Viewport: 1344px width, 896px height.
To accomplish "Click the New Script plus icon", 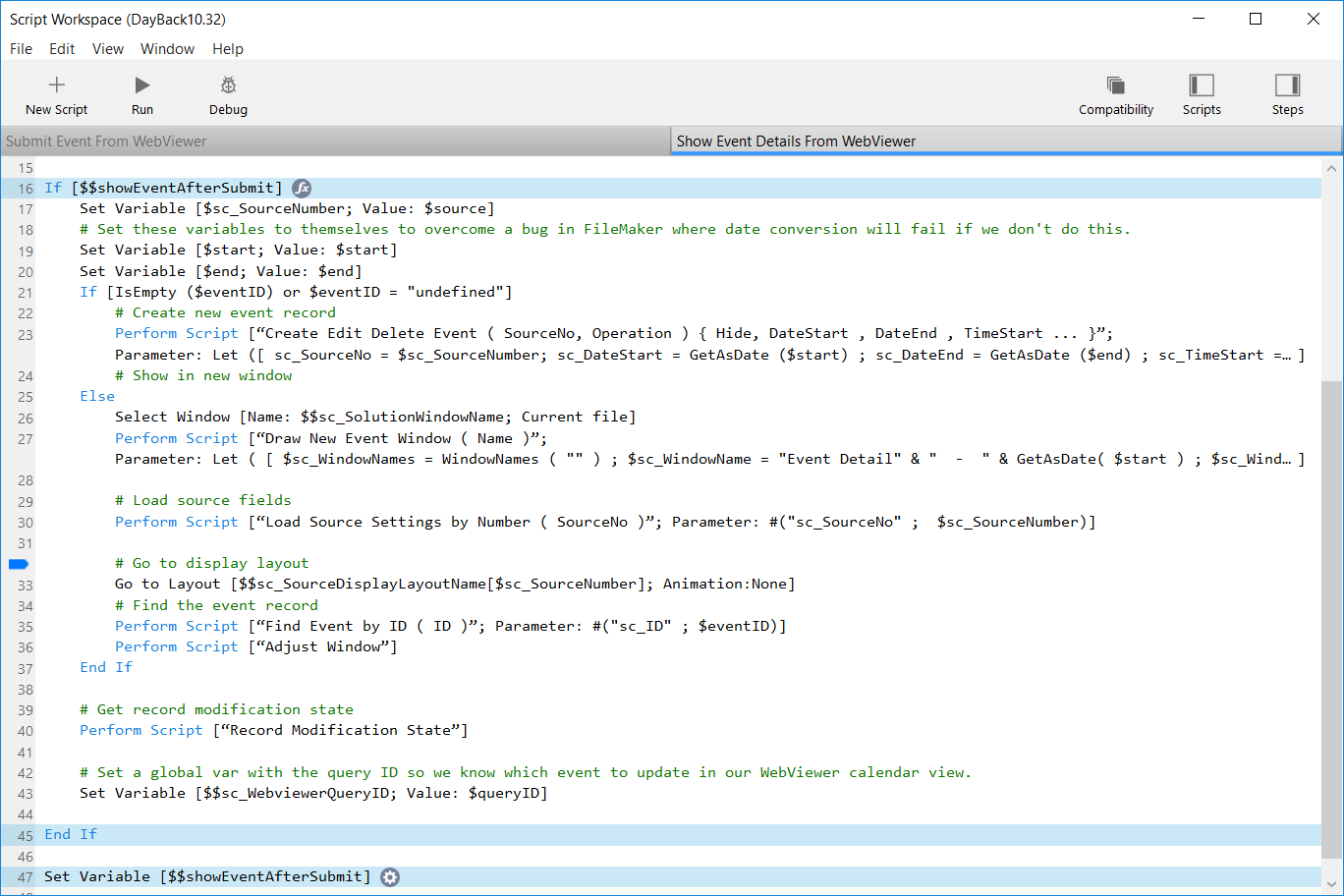I will [57, 85].
